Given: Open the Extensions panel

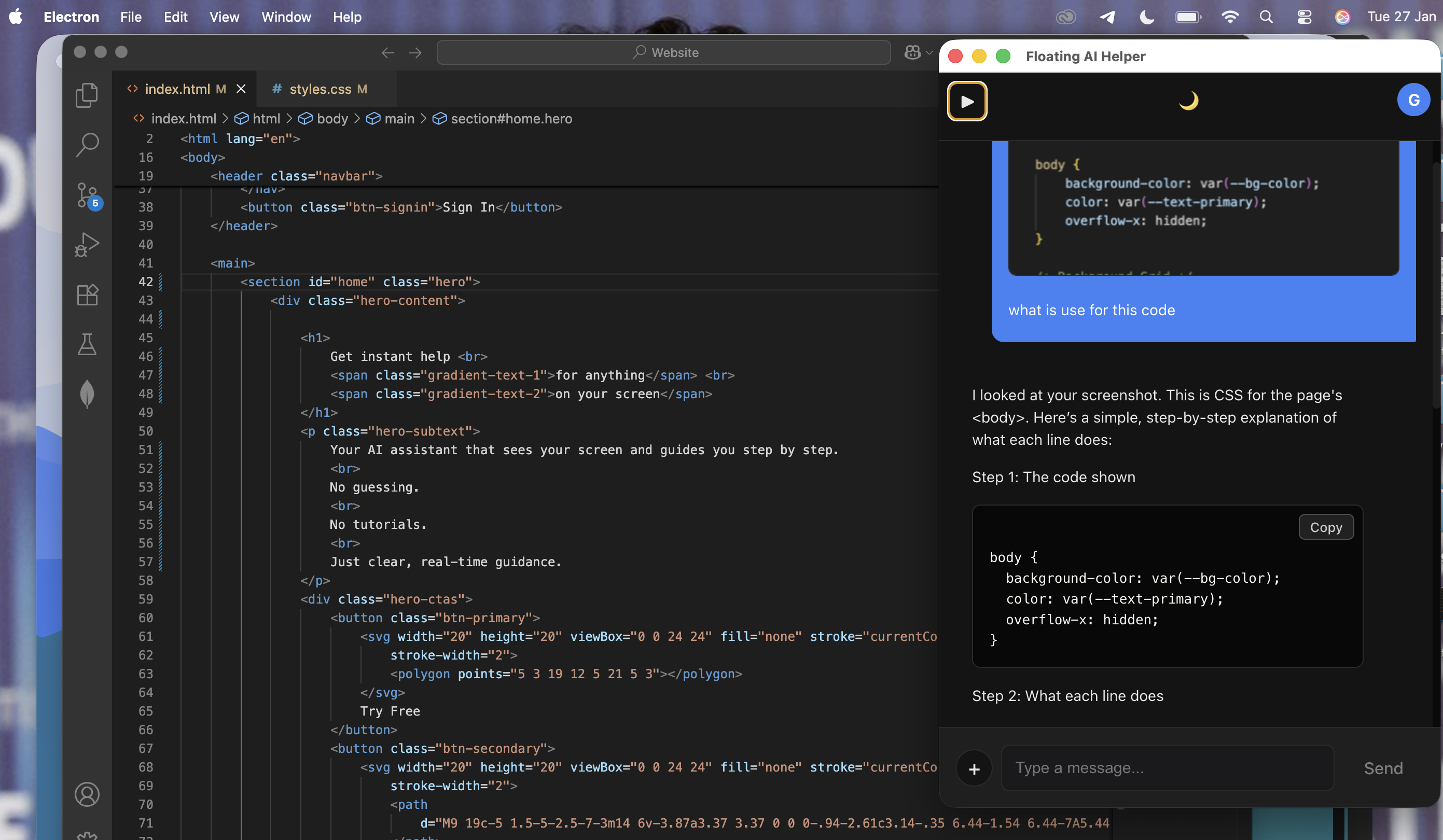Looking at the screenshot, I should tap(87, 295).
